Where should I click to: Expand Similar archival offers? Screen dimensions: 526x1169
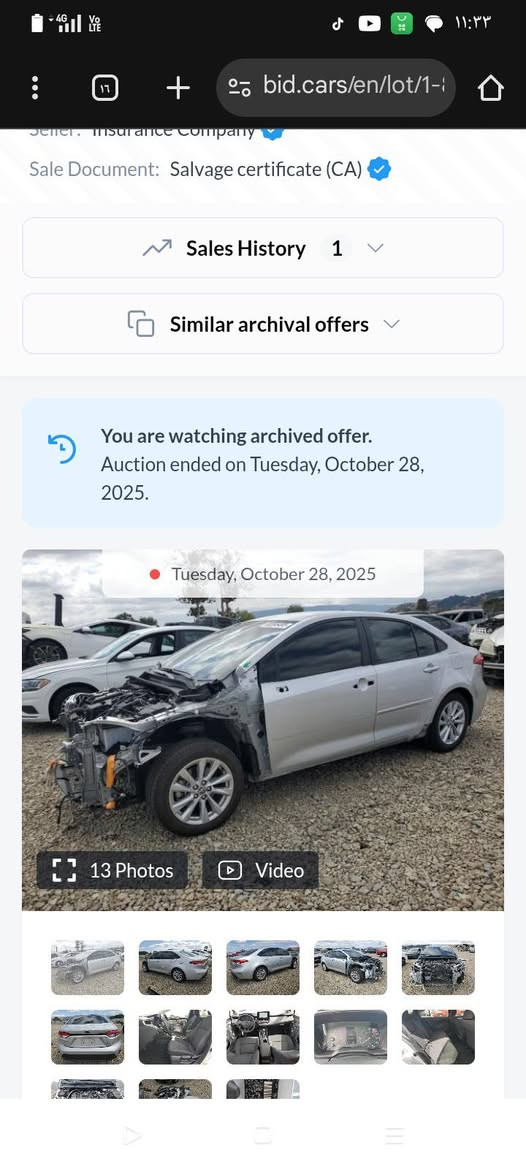263,324
